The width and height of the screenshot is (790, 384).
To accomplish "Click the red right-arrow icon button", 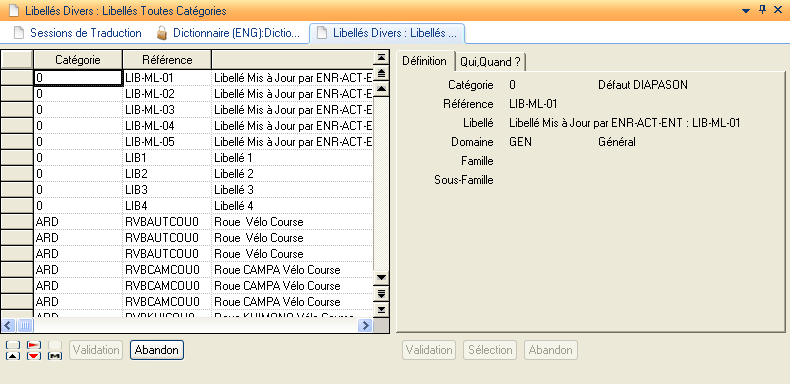I will click(34, 345).
